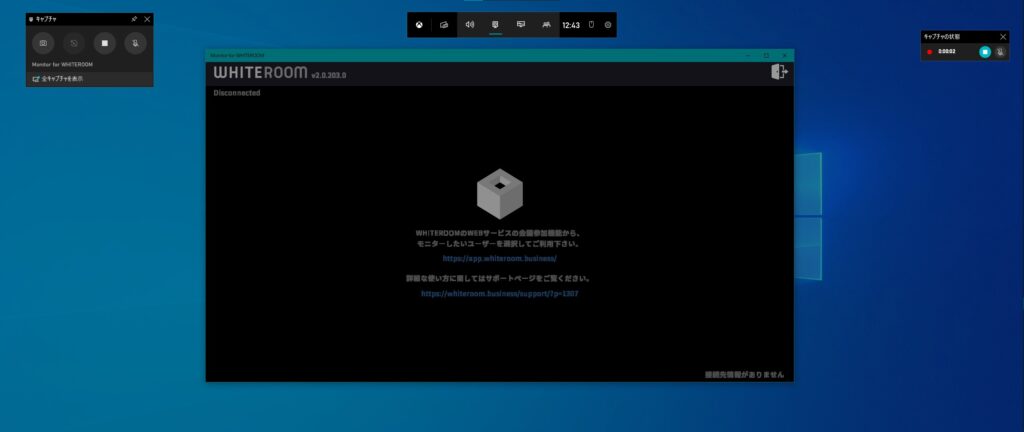
Task: Toggle mouse click-through icon on Game Bar
Action: pyautogui.click(x=592, y=25)
